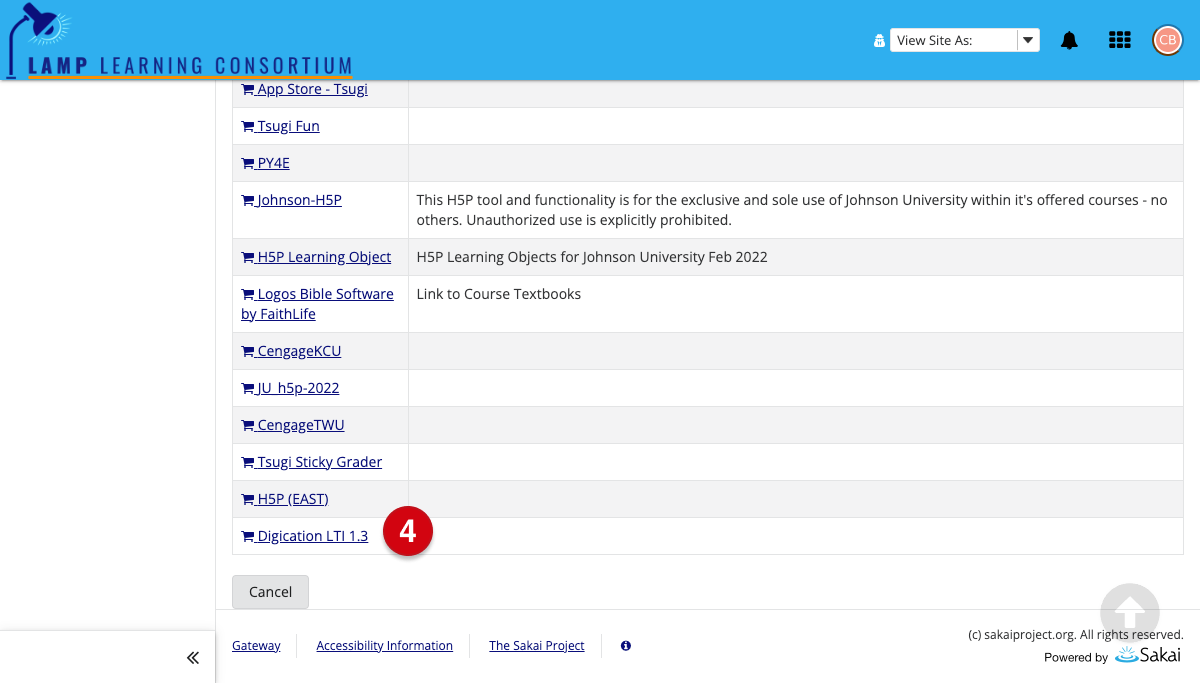The width and height of the screenshot is (1200, 683).
Task: Click the info icon in footer
Action: click(626, 646)
